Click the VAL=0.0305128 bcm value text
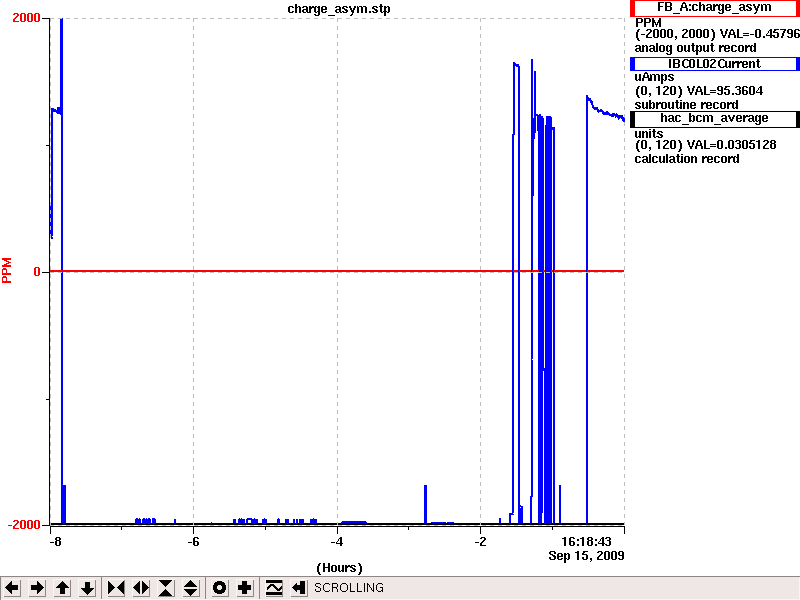This screenshot has height=600, width=800. point(732,145)
